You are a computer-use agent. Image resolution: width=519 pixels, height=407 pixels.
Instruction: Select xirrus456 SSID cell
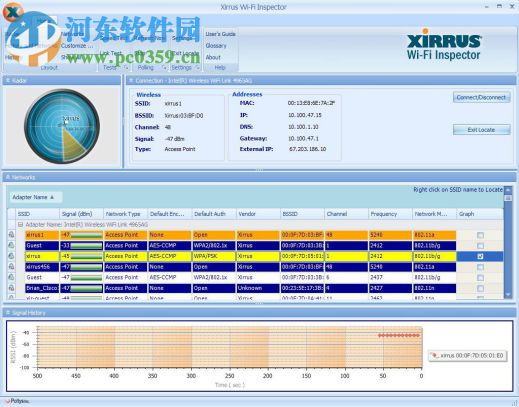pyautogui.click(x=42, y=267)
